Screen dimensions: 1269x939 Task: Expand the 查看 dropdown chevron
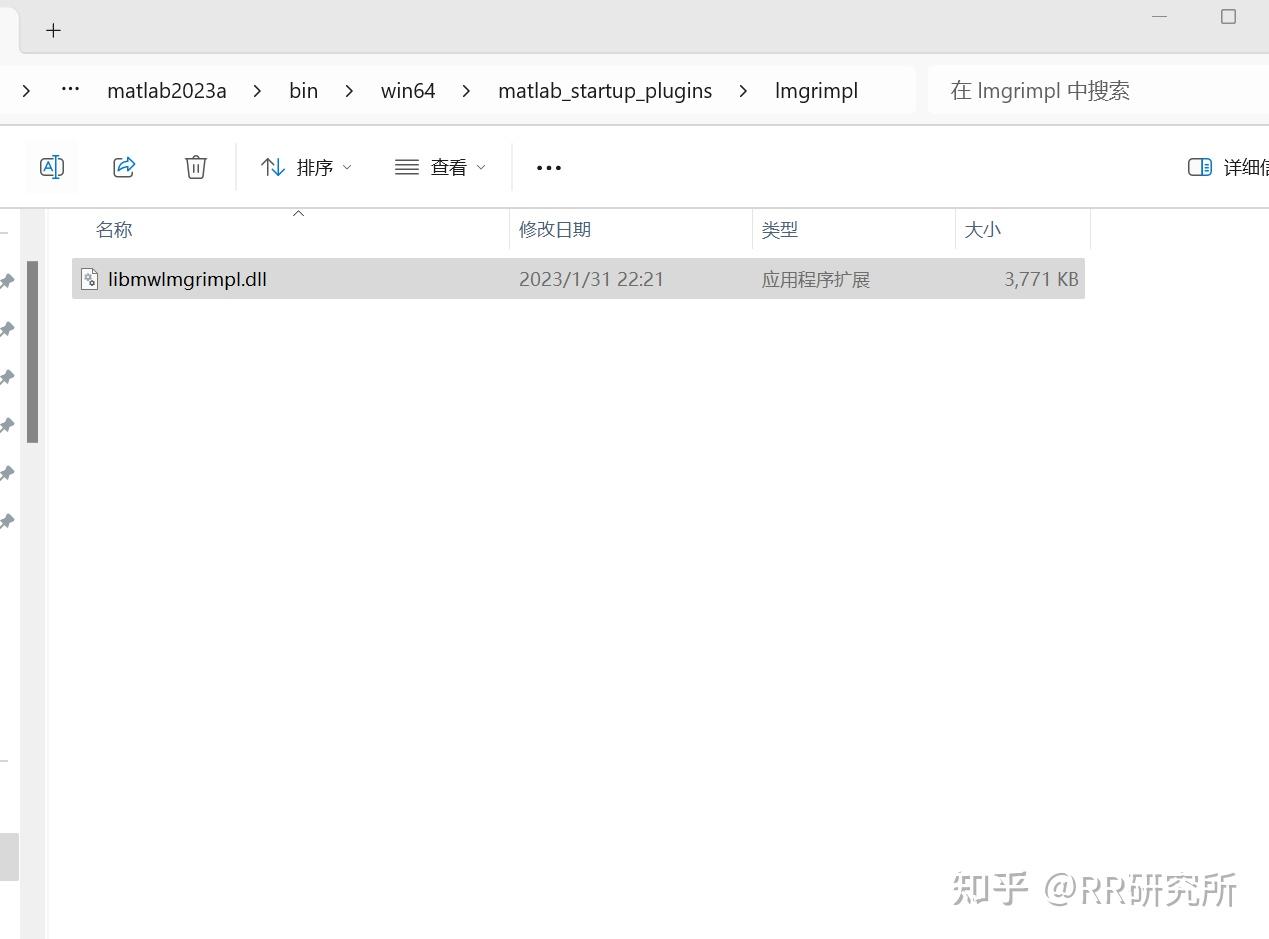(481, 167)
